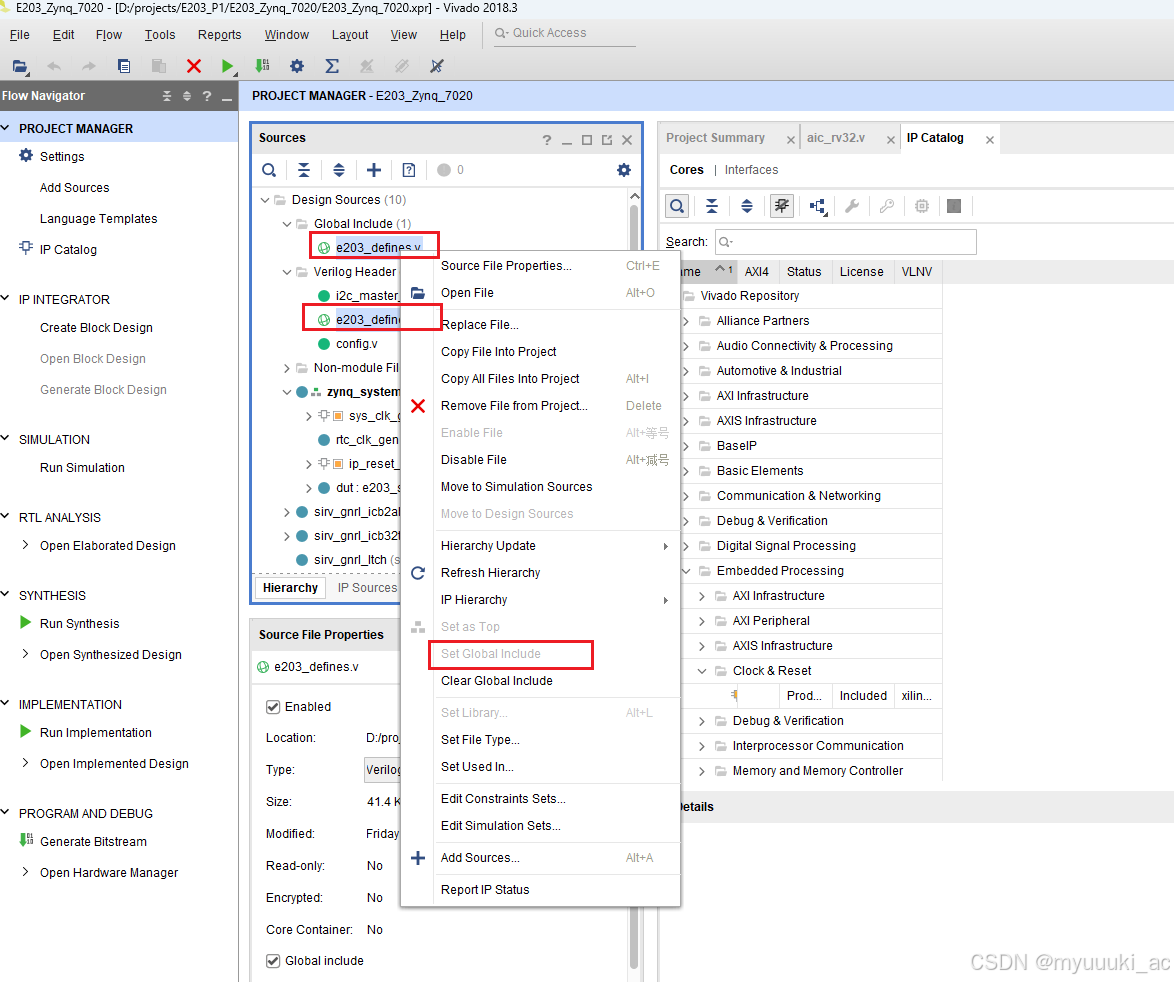
Task: Click Generate Bitstream in Flow Navigator
Action: click(x=94, y=841)
